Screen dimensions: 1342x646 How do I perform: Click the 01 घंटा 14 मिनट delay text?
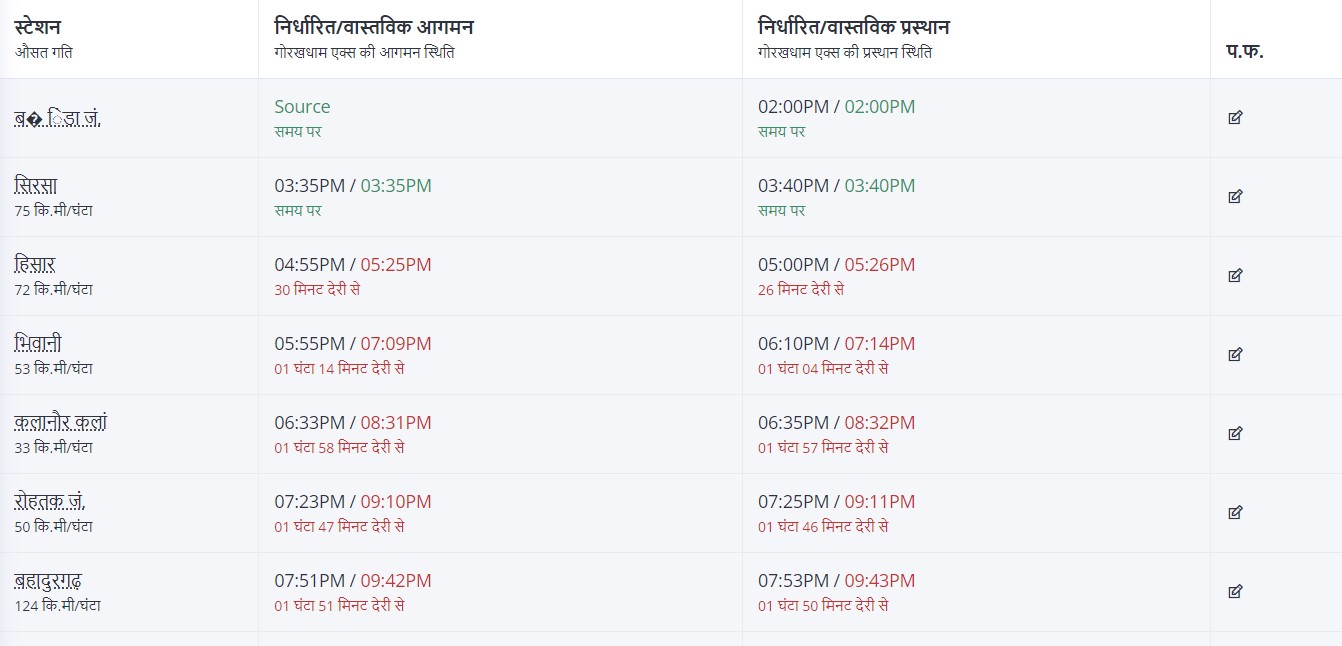(339, 369)
